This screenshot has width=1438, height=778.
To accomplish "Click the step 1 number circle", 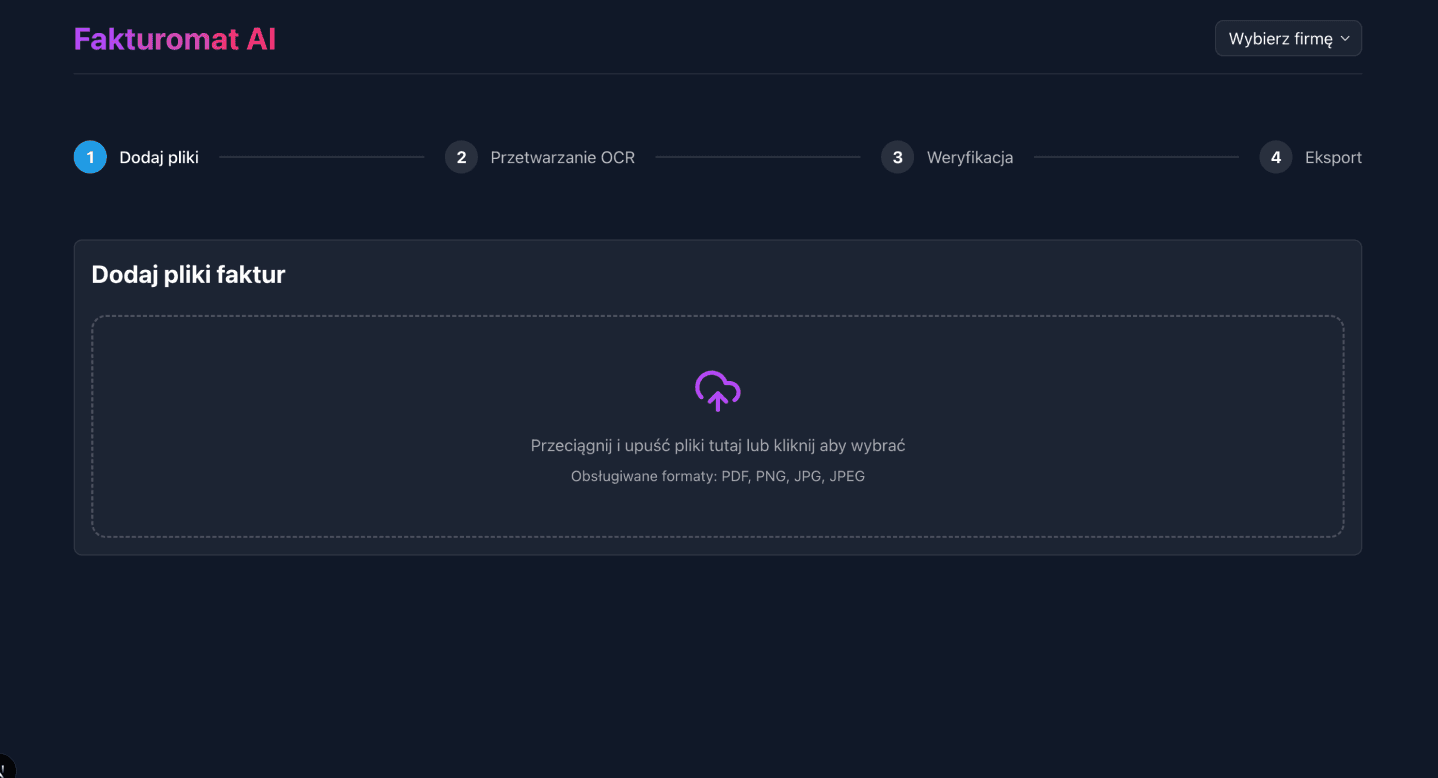I will [90, 157].
